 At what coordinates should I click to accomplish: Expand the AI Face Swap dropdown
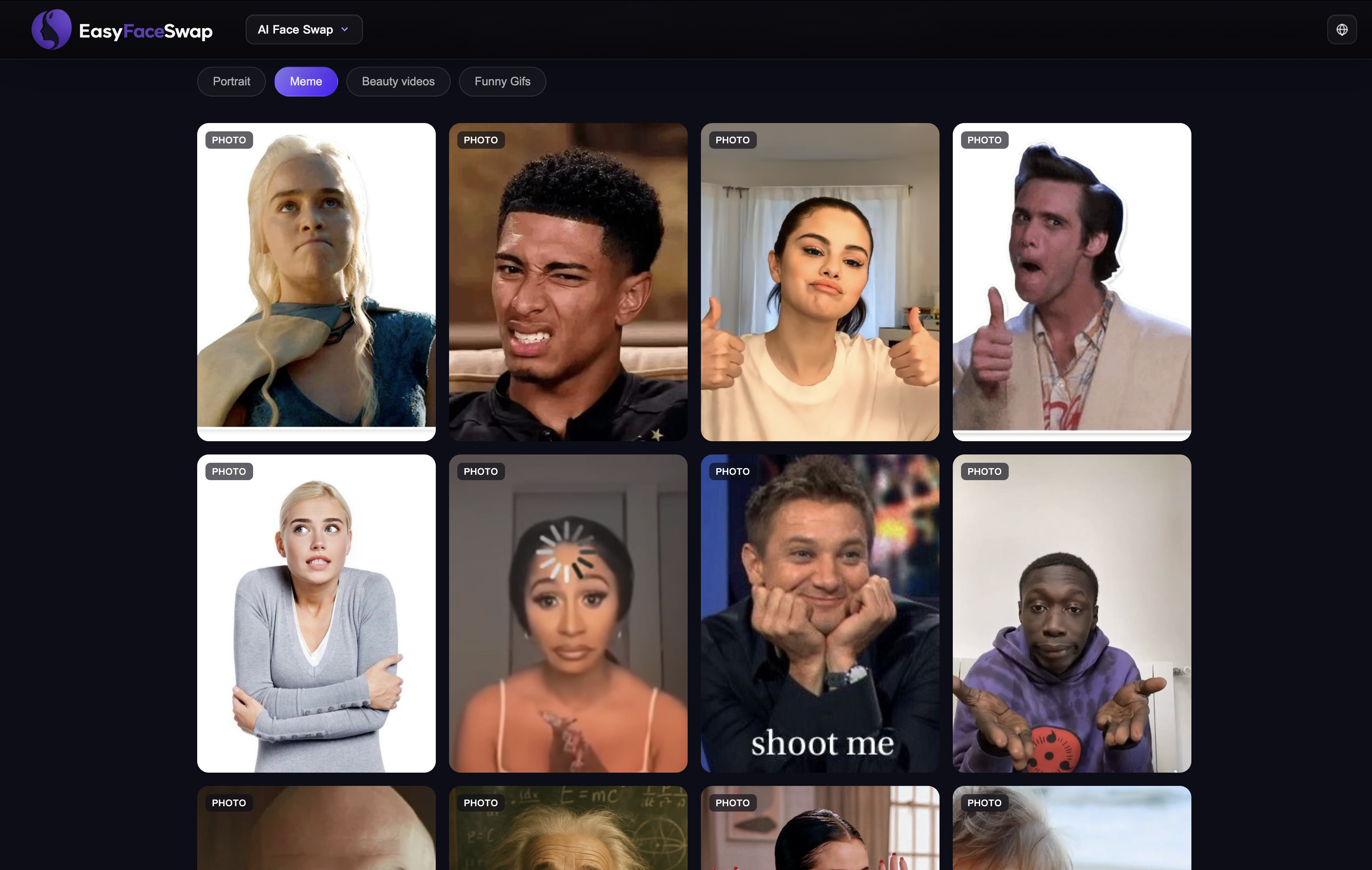304,30
